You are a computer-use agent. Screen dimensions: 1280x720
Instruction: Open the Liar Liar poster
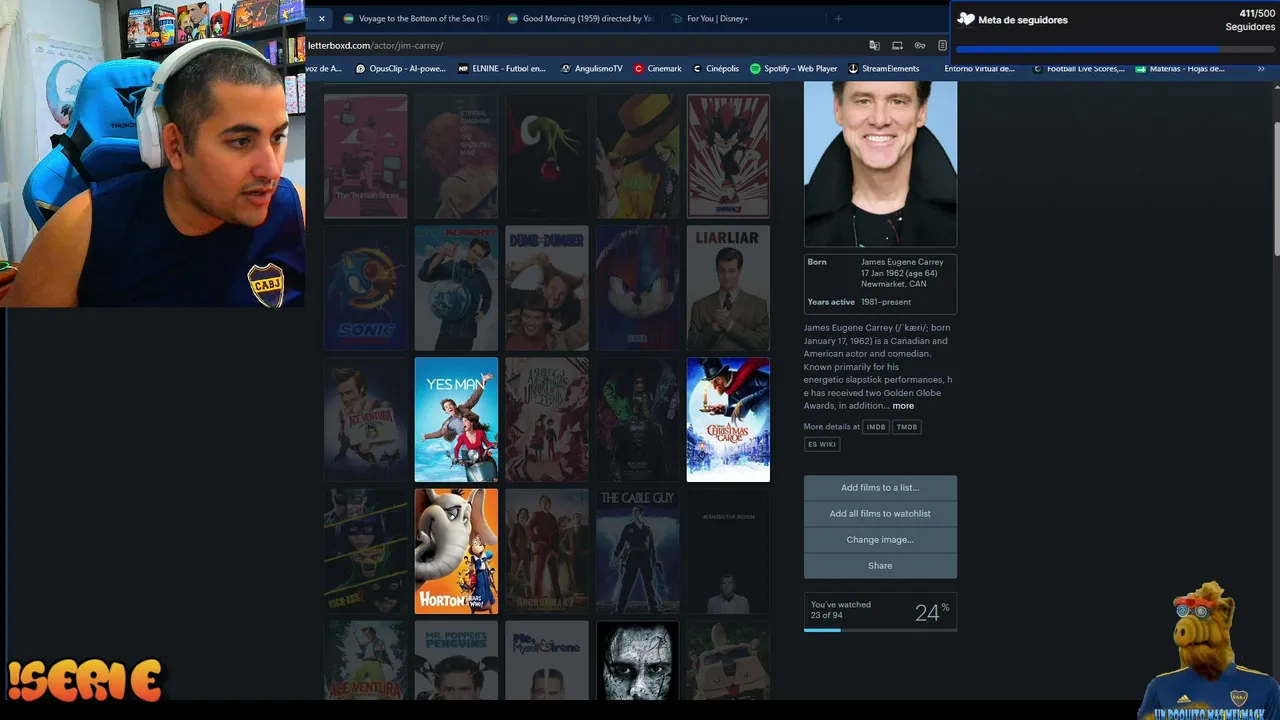tap(728, 288)
